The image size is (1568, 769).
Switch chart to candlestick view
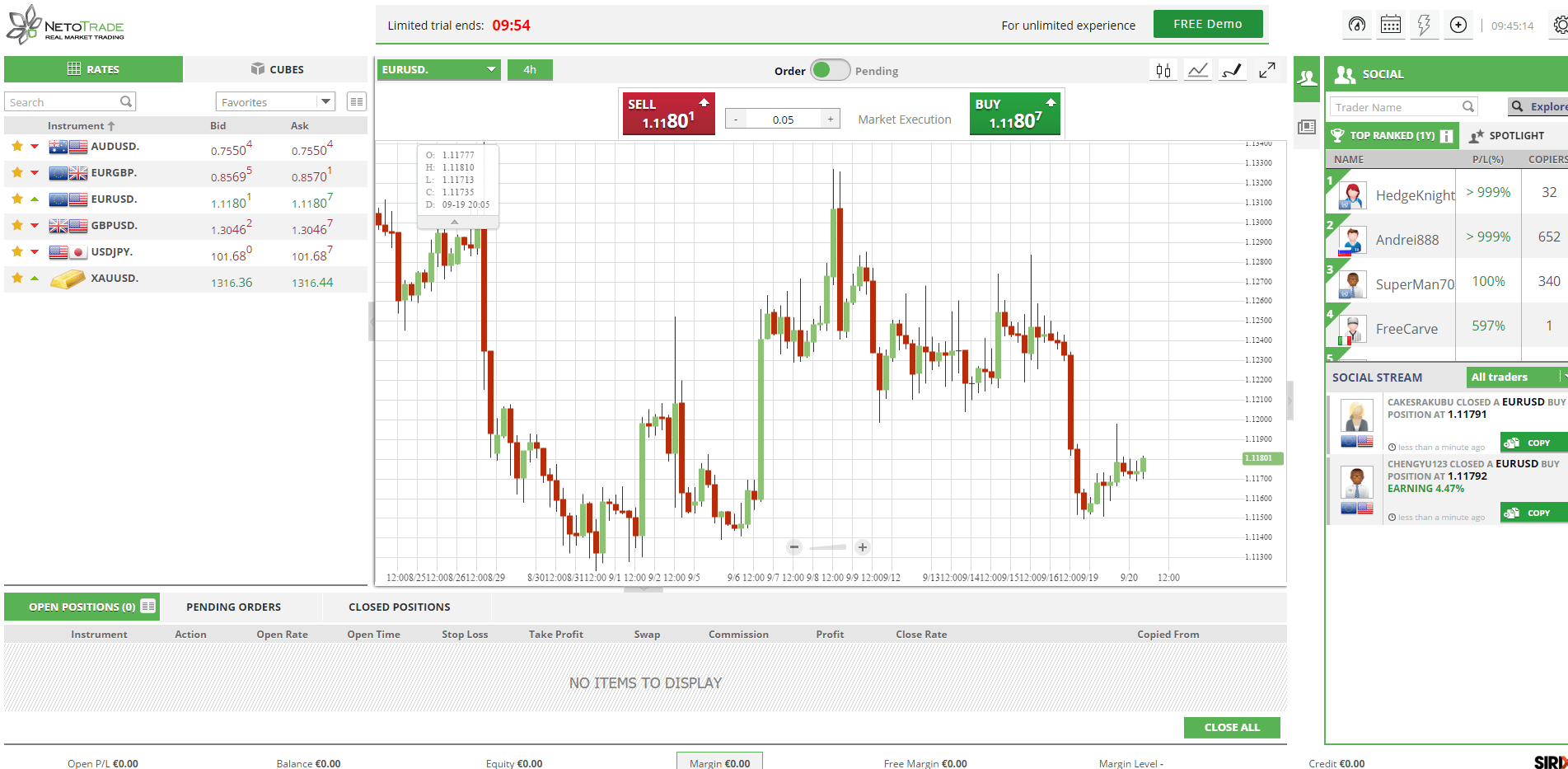pos(1163,70)
